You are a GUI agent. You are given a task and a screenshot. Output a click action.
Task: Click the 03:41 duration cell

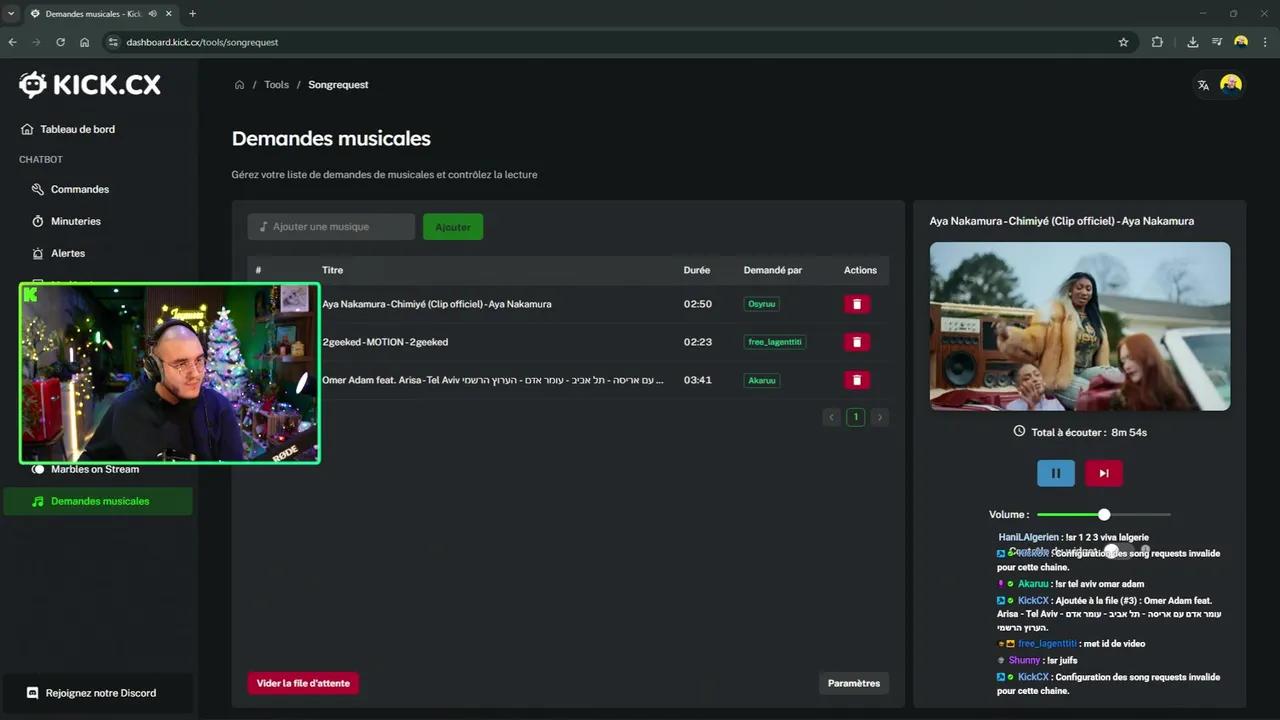point(698,380)
